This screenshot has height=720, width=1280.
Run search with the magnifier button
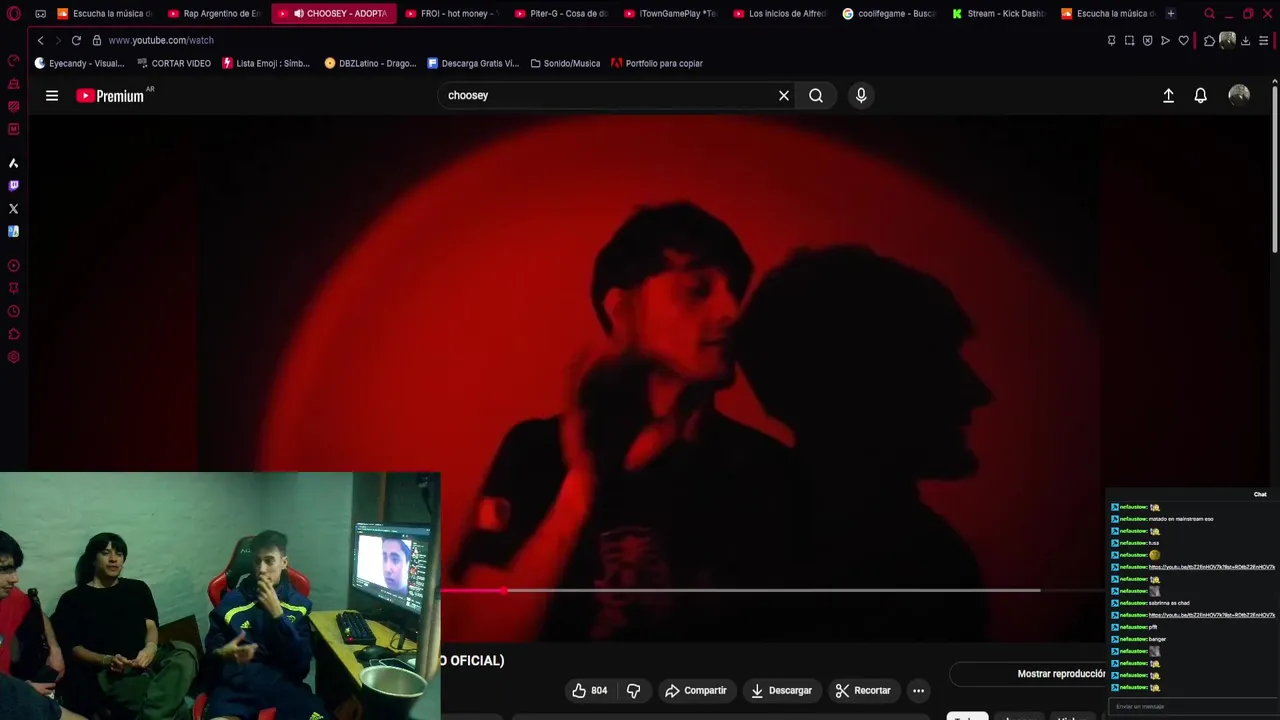point(816,96)
